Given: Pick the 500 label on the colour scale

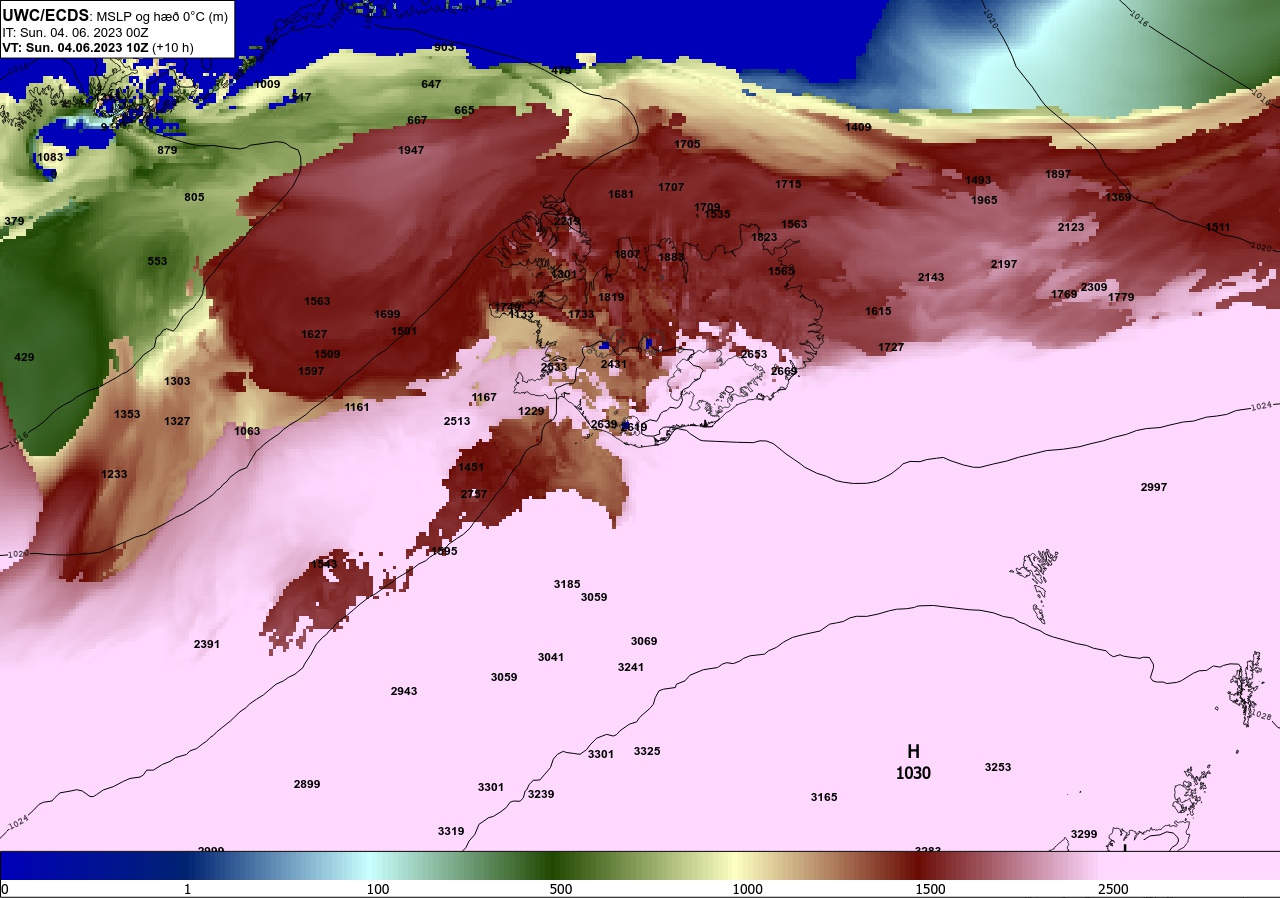Looking at the screenshot, I should (561, 889).
